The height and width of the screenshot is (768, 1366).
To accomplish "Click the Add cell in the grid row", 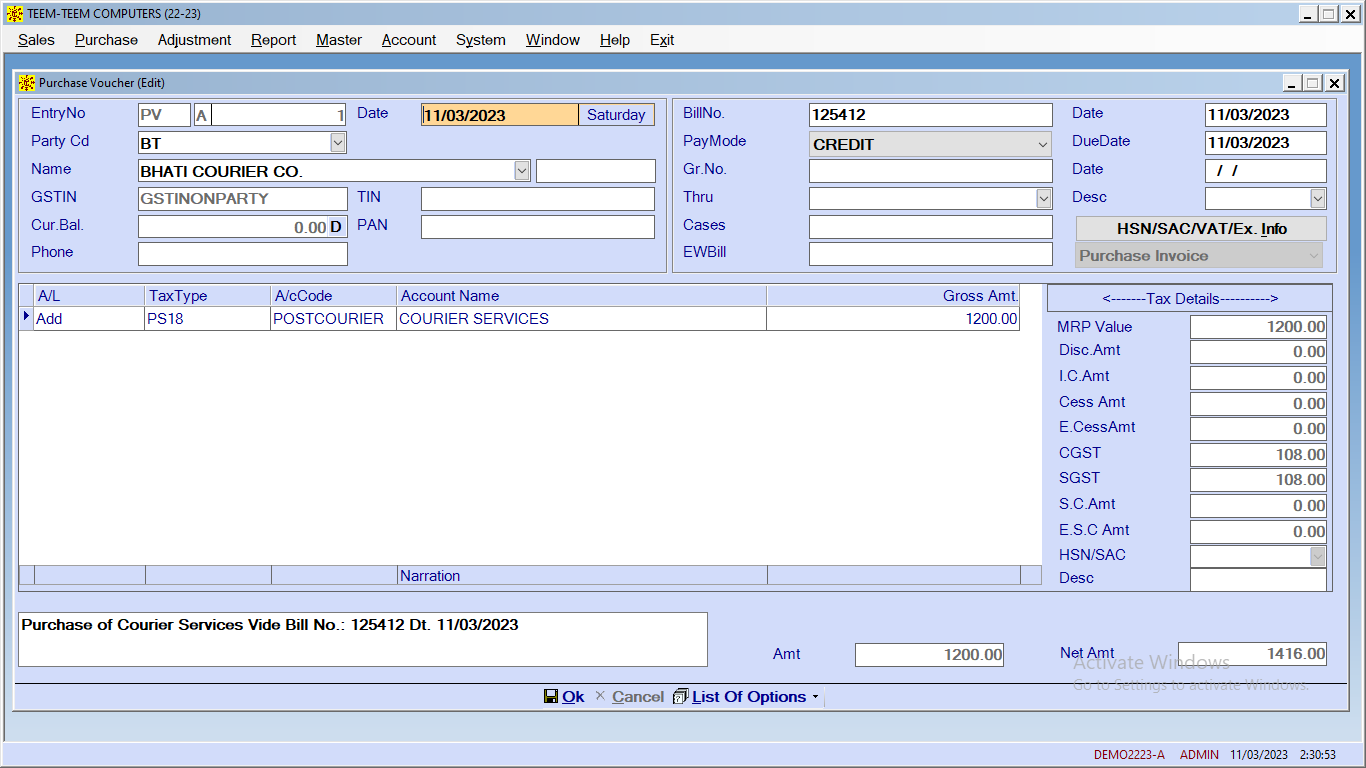I will click(89, 319).
